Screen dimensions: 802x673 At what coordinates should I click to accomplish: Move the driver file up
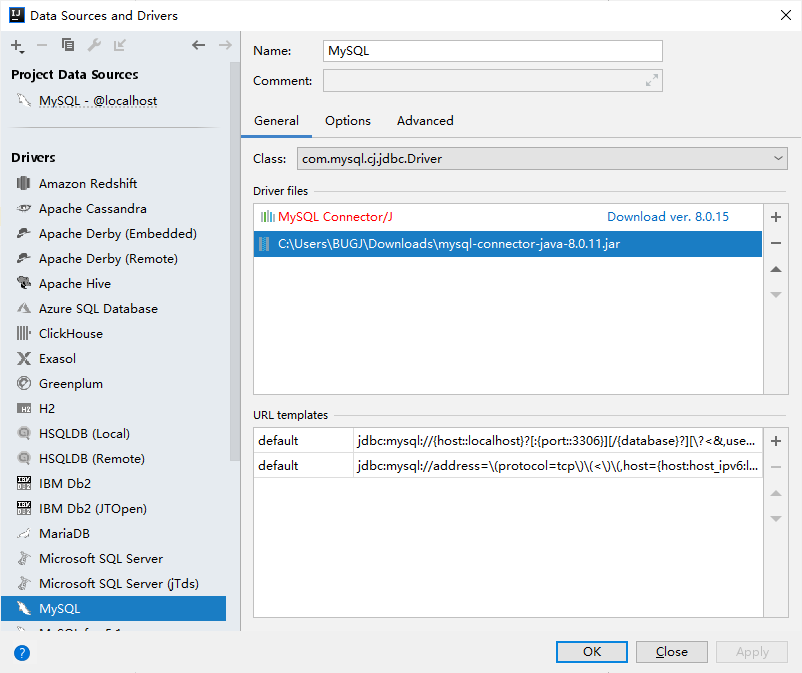coord(776,269)
